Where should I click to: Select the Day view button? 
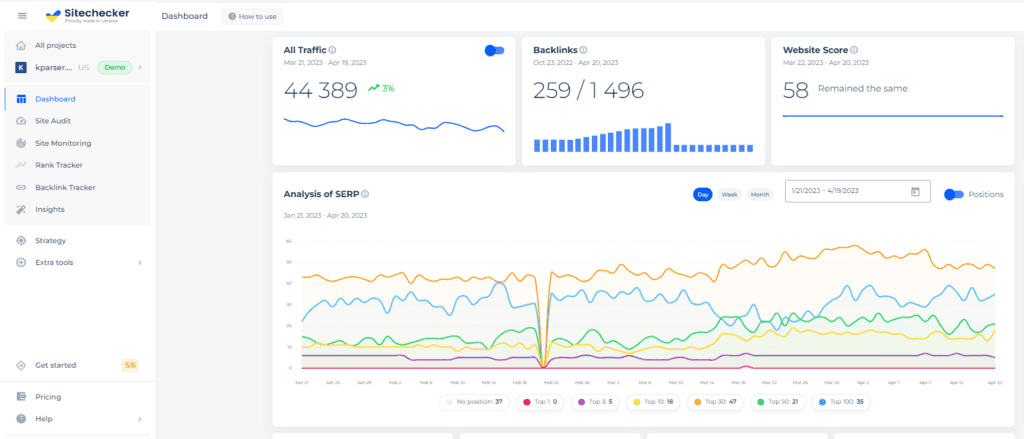point(703,195)
